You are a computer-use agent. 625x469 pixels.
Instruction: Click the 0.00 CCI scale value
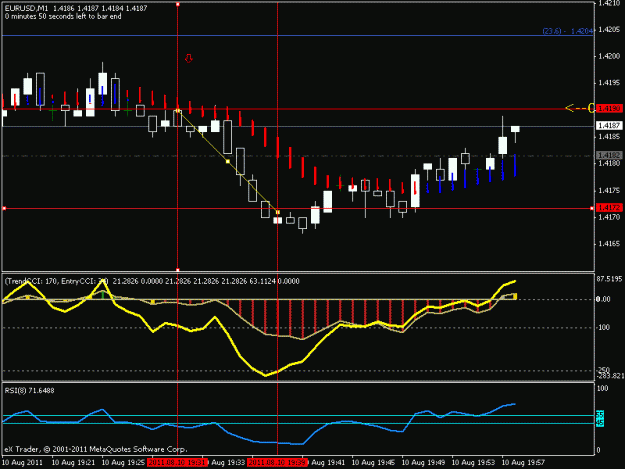(x=603, y=299)
